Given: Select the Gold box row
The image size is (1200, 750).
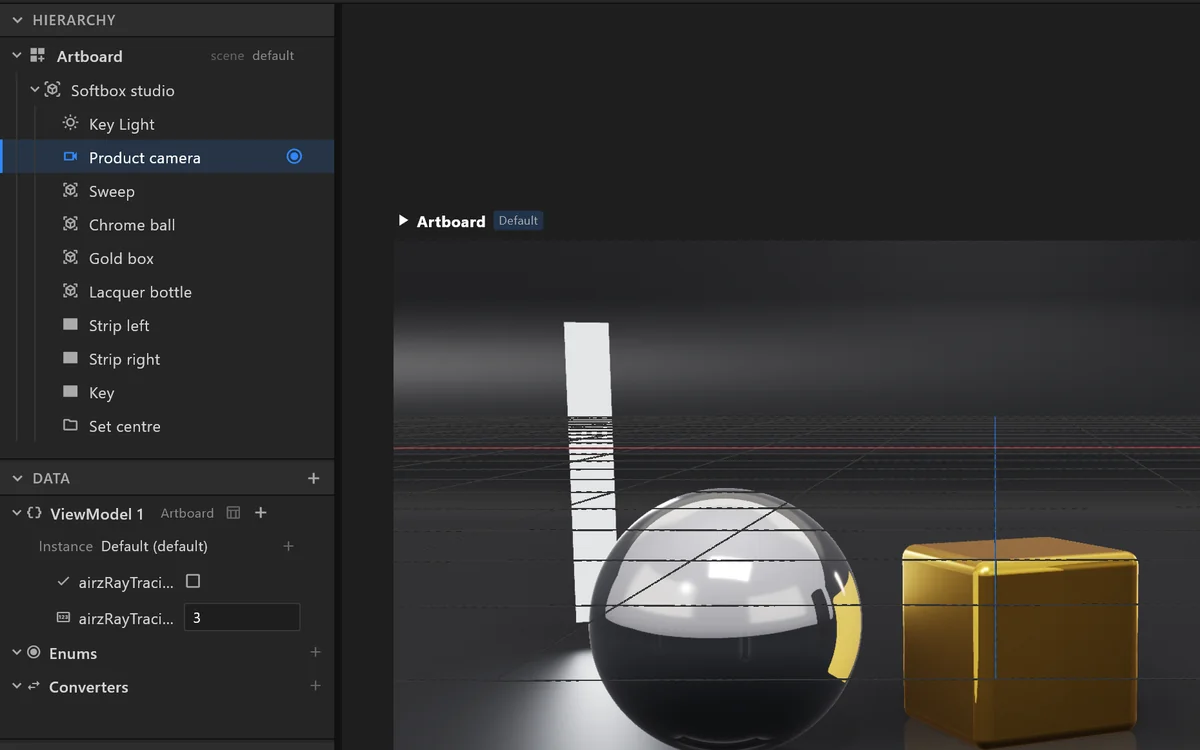Looking at the screenshot, I should coord(167,258).
